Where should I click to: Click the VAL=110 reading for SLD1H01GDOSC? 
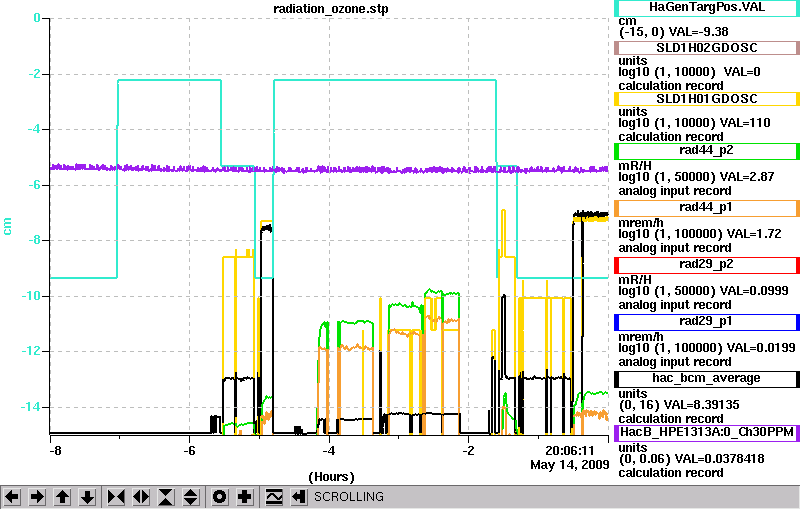(x=745, y=123)
